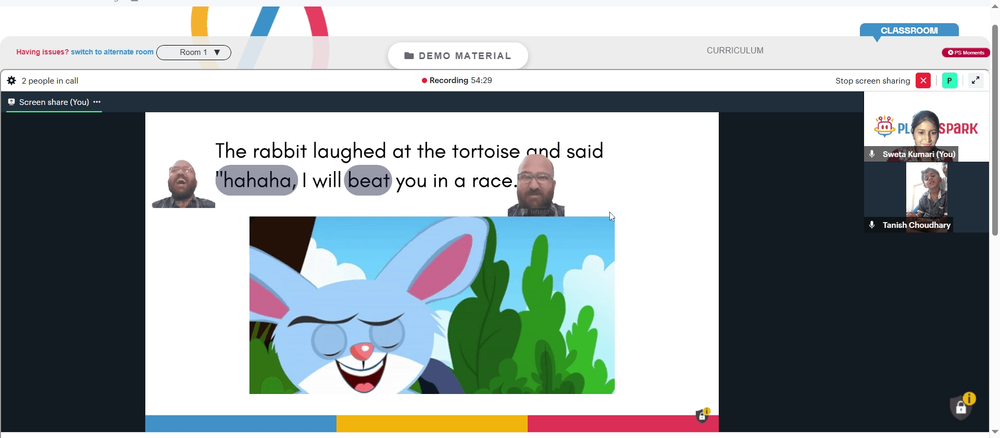The width and height of the screenshot is (1000, 438).
Task: Select Tanish Choudhary video tile
Action: (x=925, y=197)
